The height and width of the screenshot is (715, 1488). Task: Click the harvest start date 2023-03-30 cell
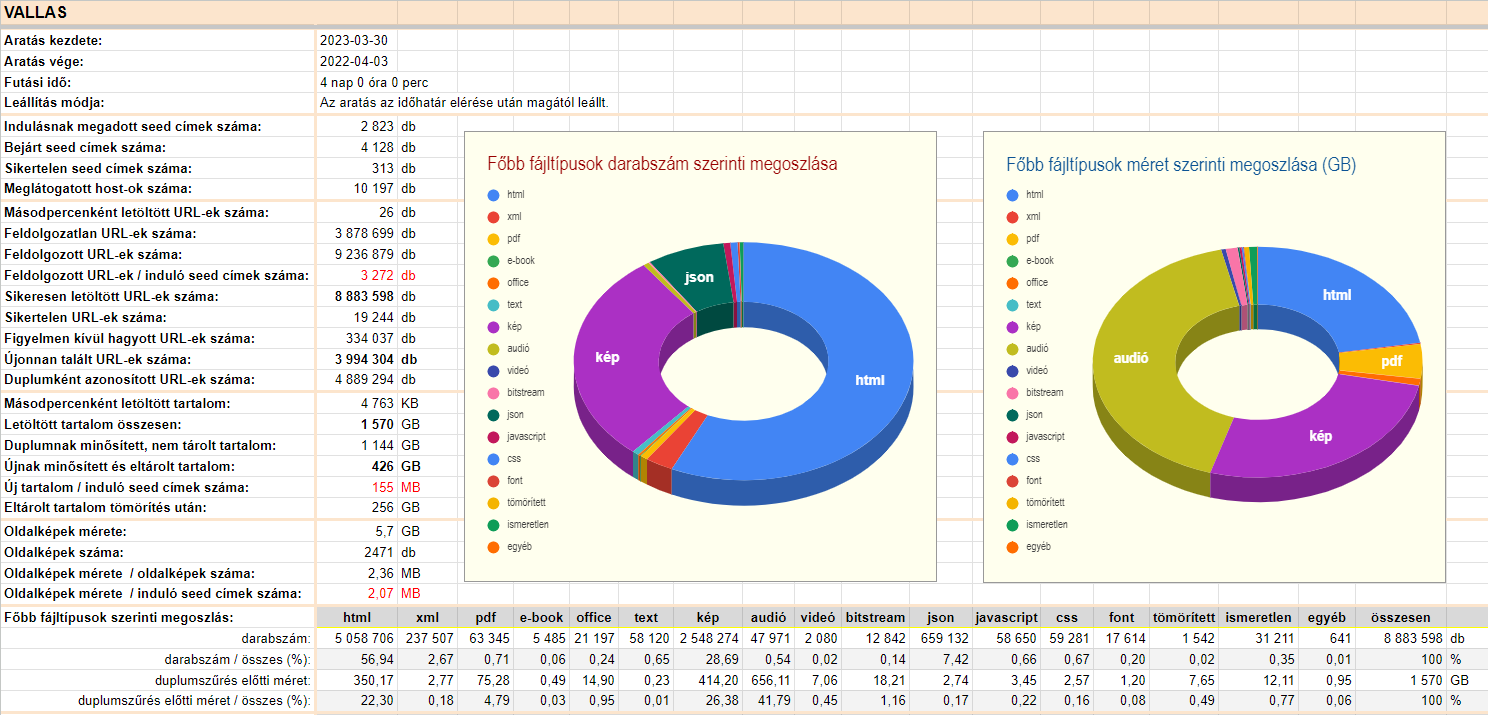(x=353, y=41)
